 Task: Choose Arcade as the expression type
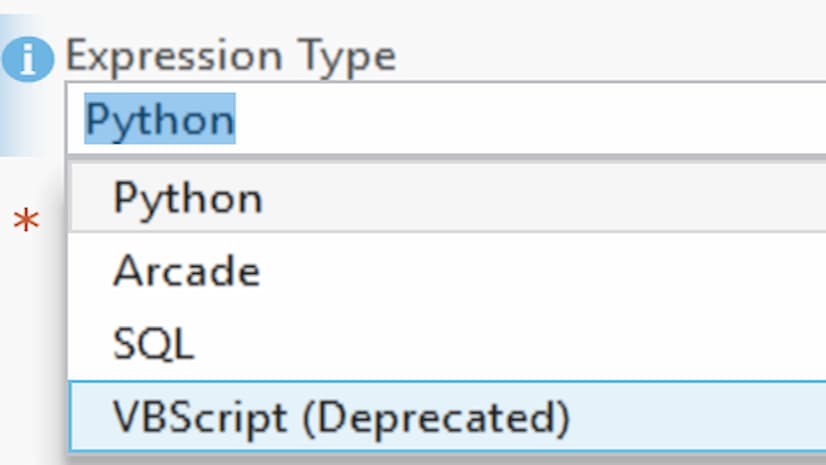187,271
